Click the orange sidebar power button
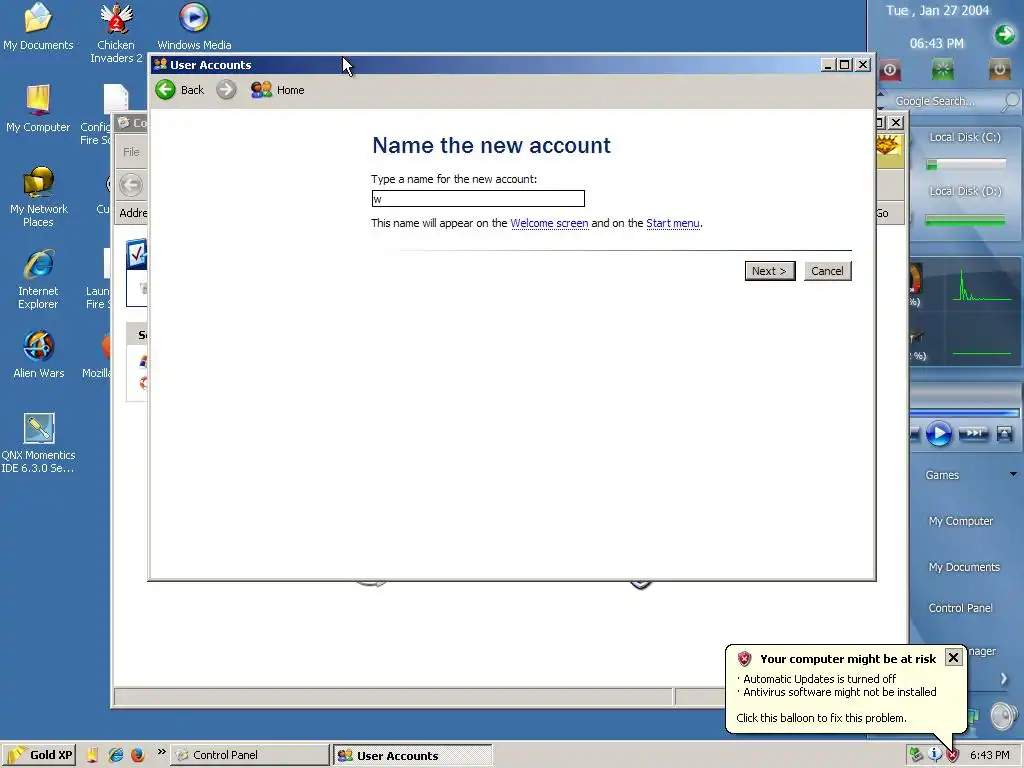The width and height of the screenshot is (1024, 768). click(x=999, y=69)
